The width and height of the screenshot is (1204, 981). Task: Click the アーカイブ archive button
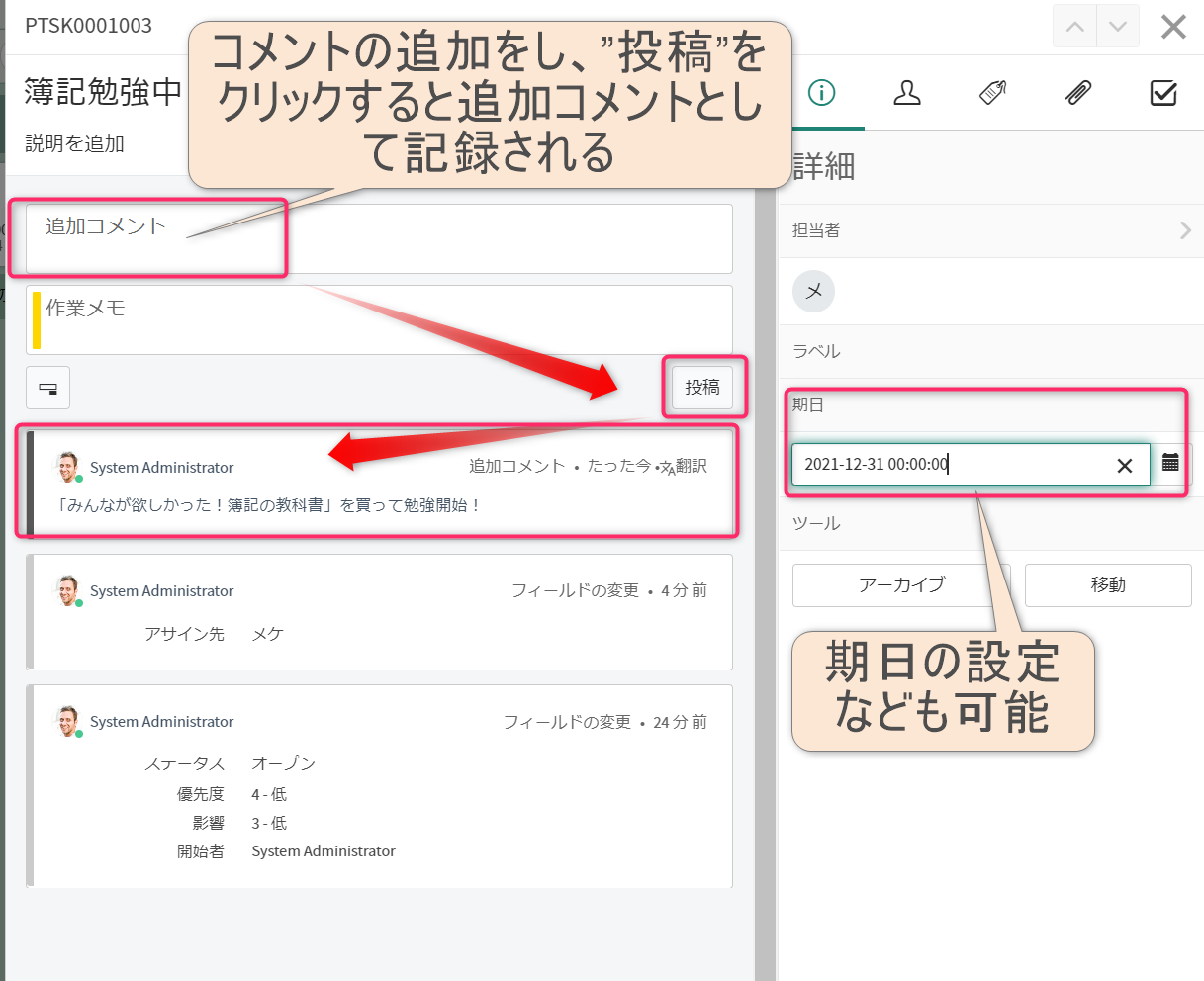point(901,585)
